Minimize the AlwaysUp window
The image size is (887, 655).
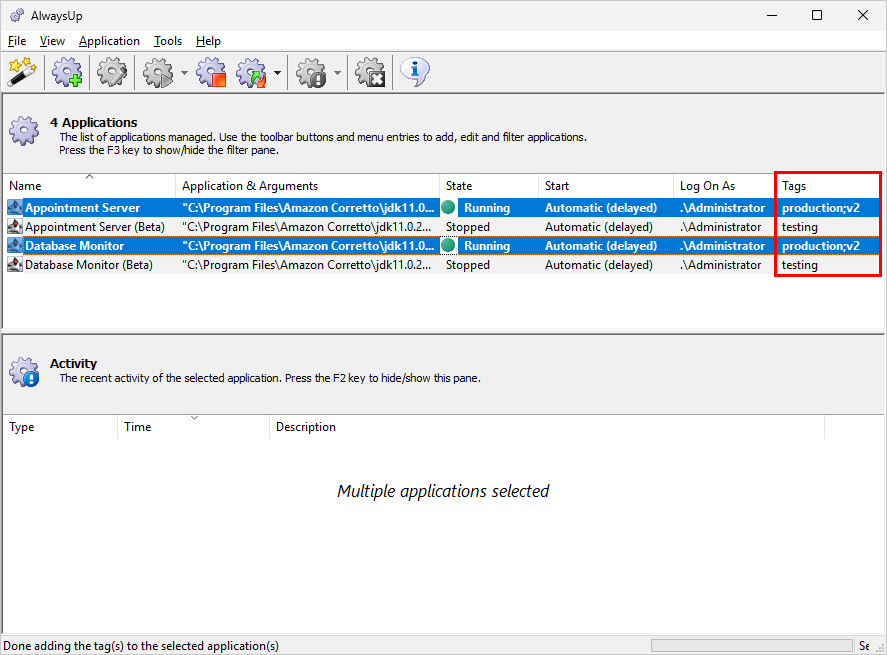(x=772, y=15)
